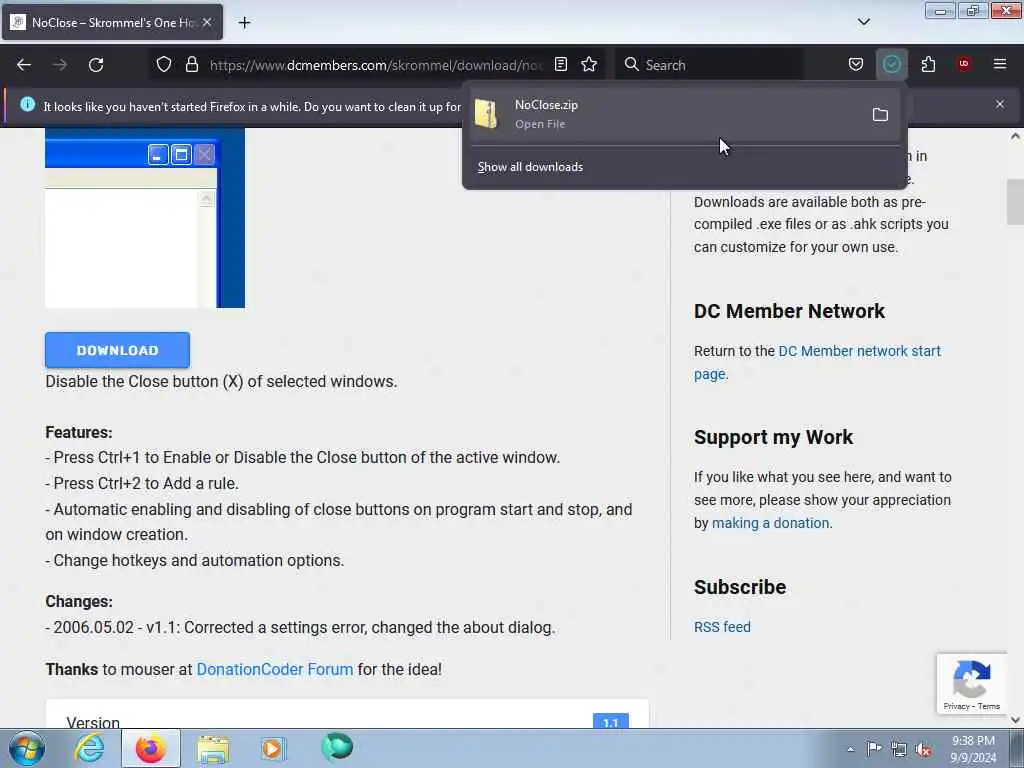This screenshot has width=1024, height=768.
Task: Click the forward navigation arrow
Action: pos(60,65)
